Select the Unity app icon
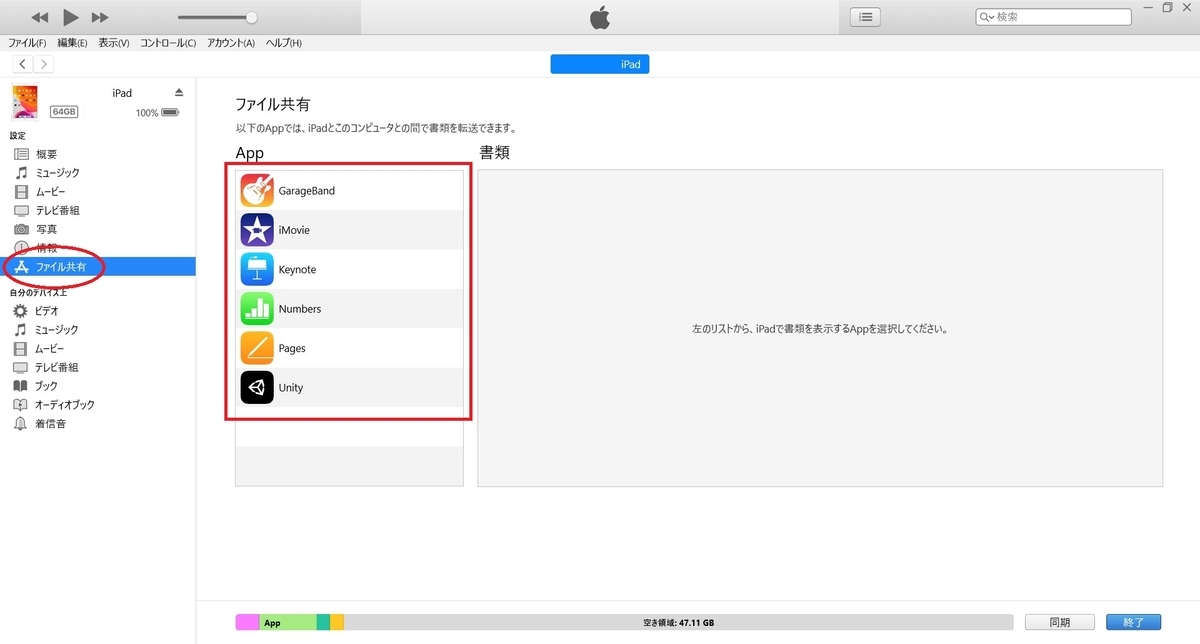Image resolution: width=1200 pixels, height=644 pixels. click(x=257, y=387)
